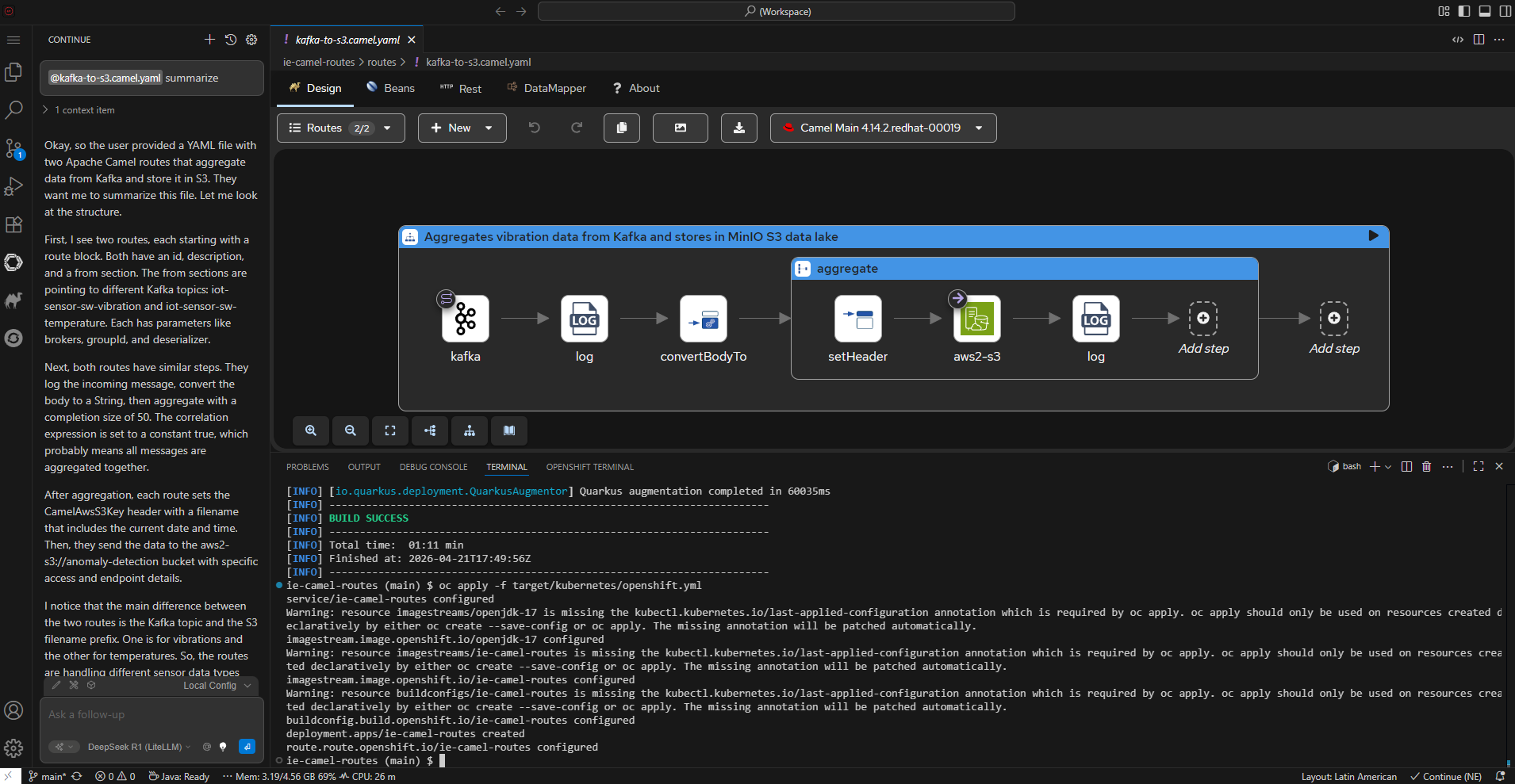Toggle the primary side bar layout icon

tap(1464, 11)
